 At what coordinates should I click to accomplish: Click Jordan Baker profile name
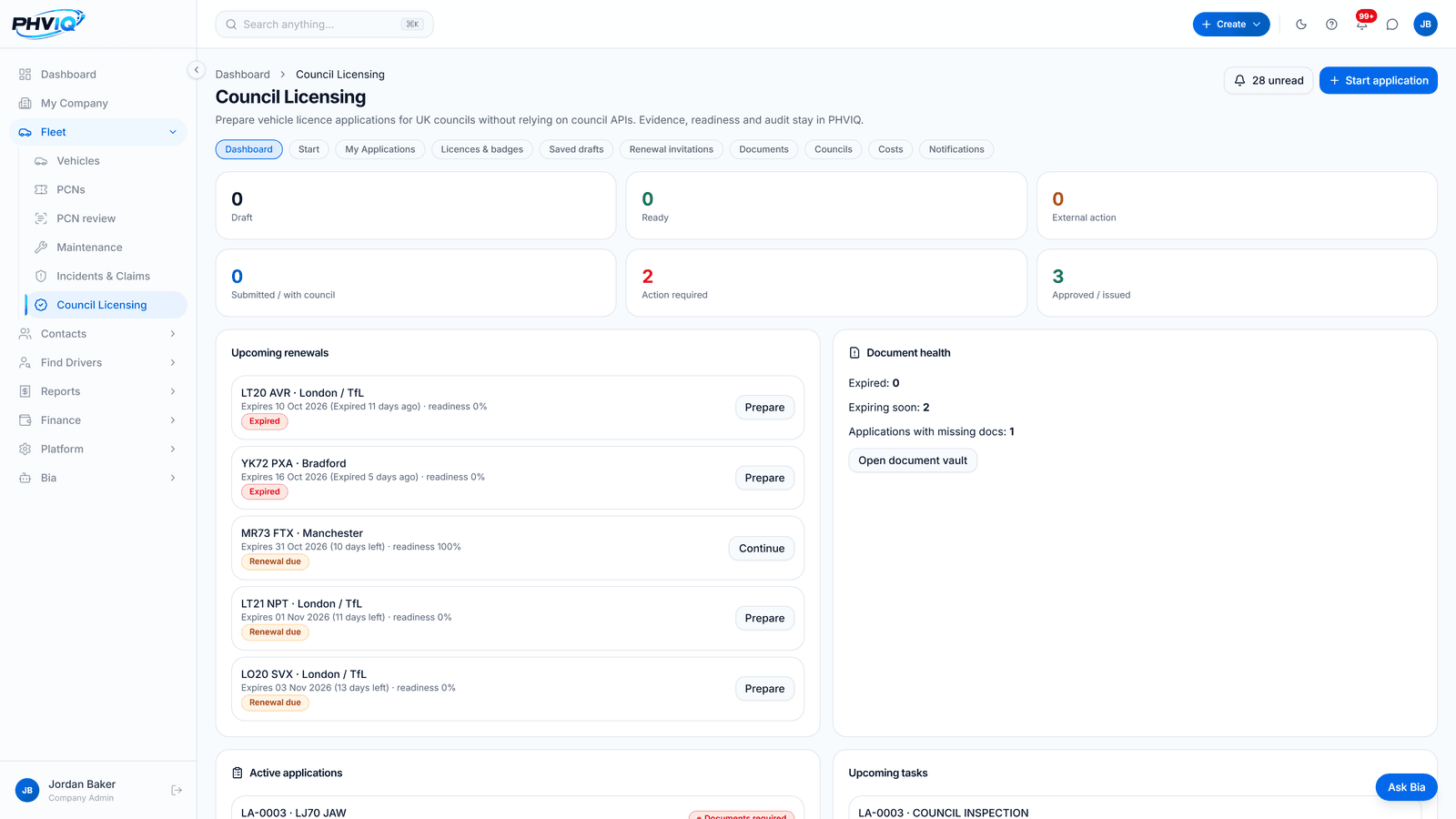pos(82,784)
